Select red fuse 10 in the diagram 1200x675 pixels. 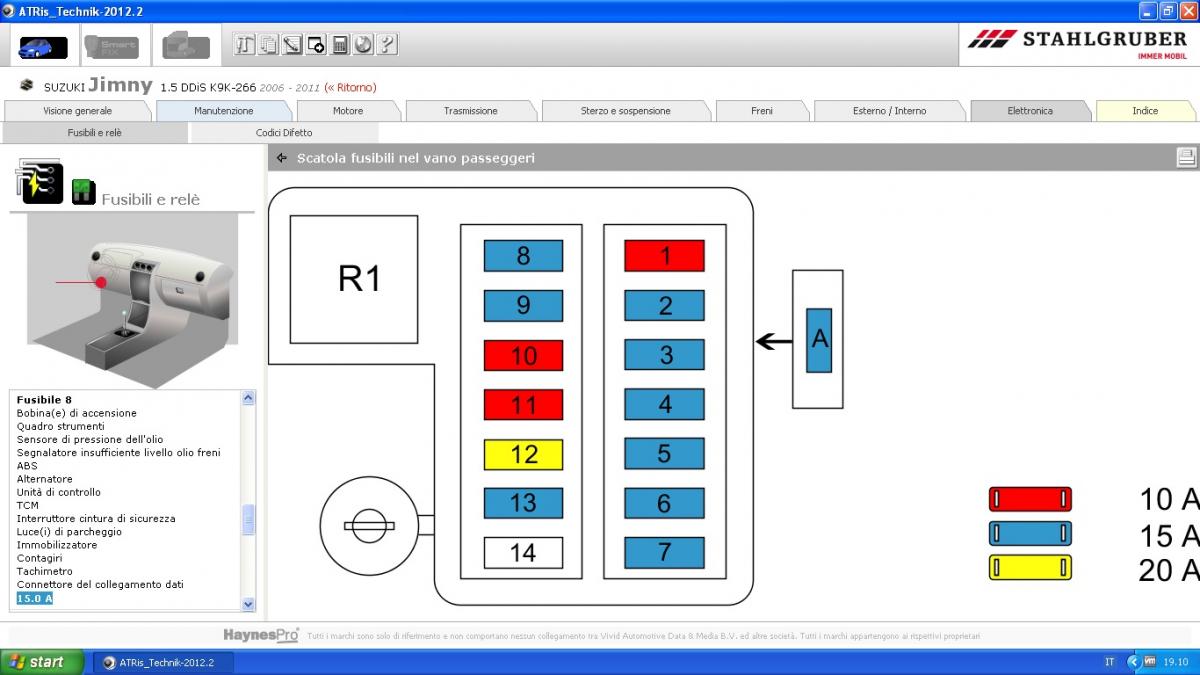coord(523,355)
